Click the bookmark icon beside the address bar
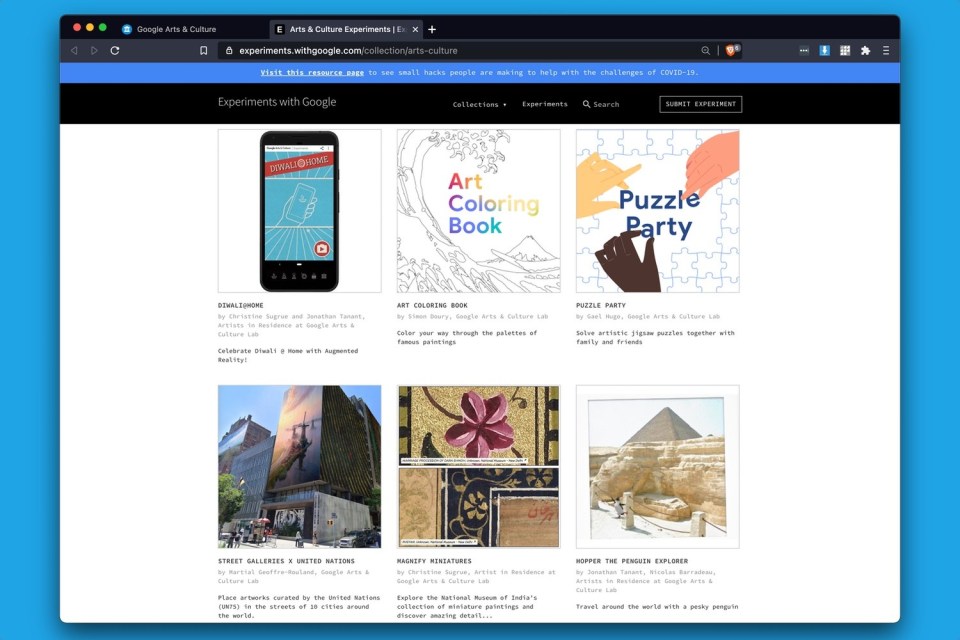Screen dimensions: 960x640 click(204, 50)
